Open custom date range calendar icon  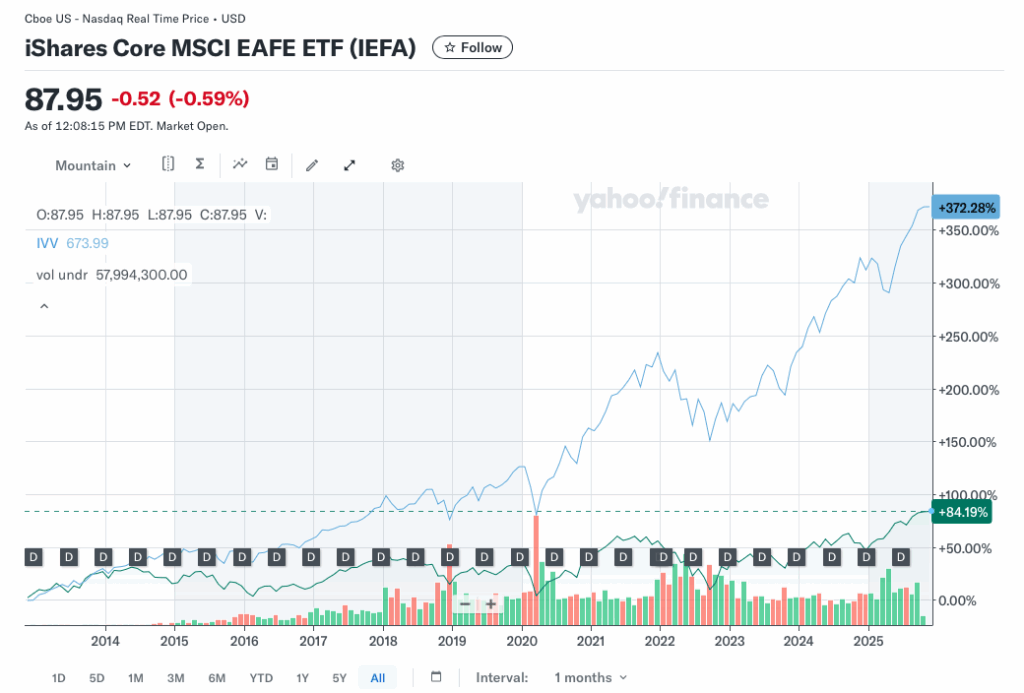click(436, 677)
